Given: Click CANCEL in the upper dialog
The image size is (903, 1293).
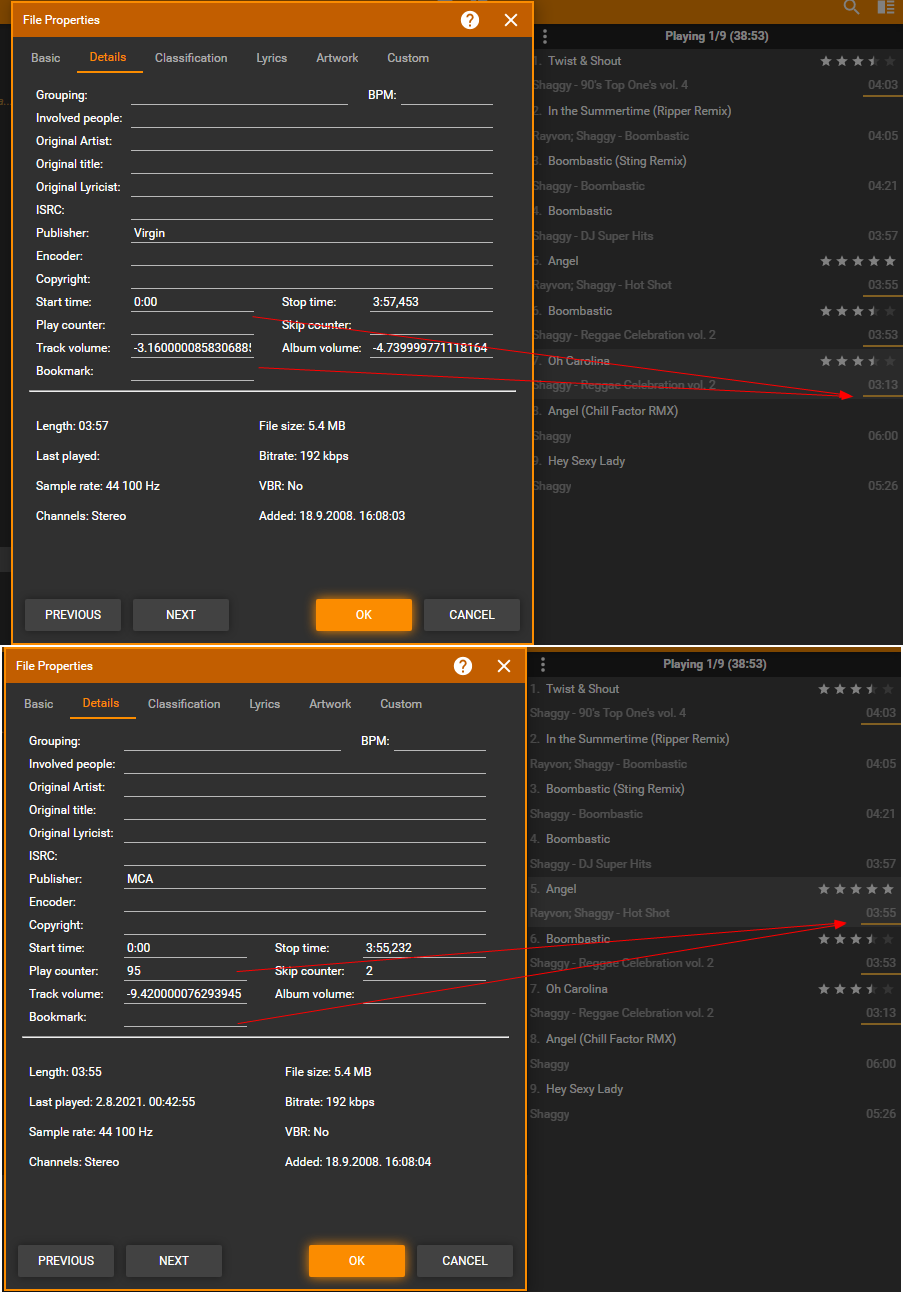Looking at the screenshot, I should [x=472, y=615].
